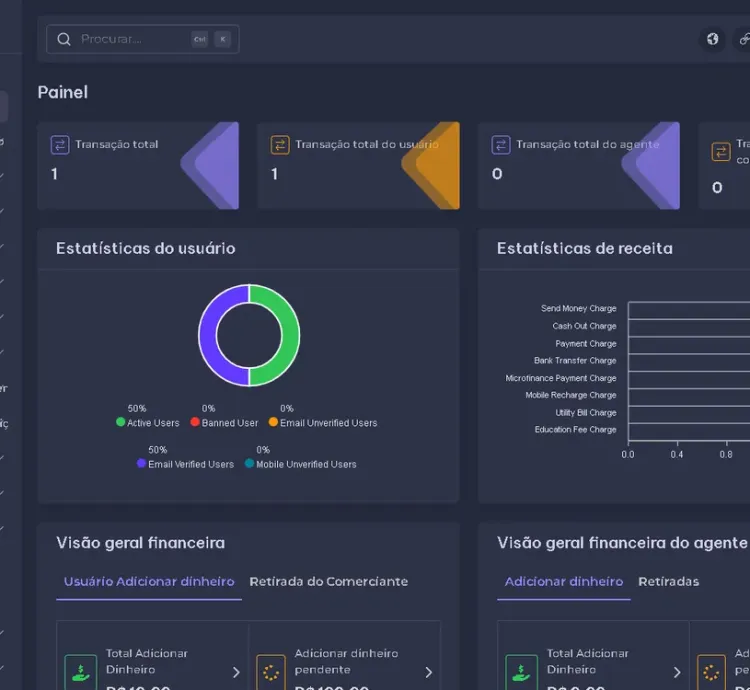Image resolution: width=750 pixels, height=690 pixels.
Task: Click the Visão geral financeira heading
Action: [x=141, y=543]
